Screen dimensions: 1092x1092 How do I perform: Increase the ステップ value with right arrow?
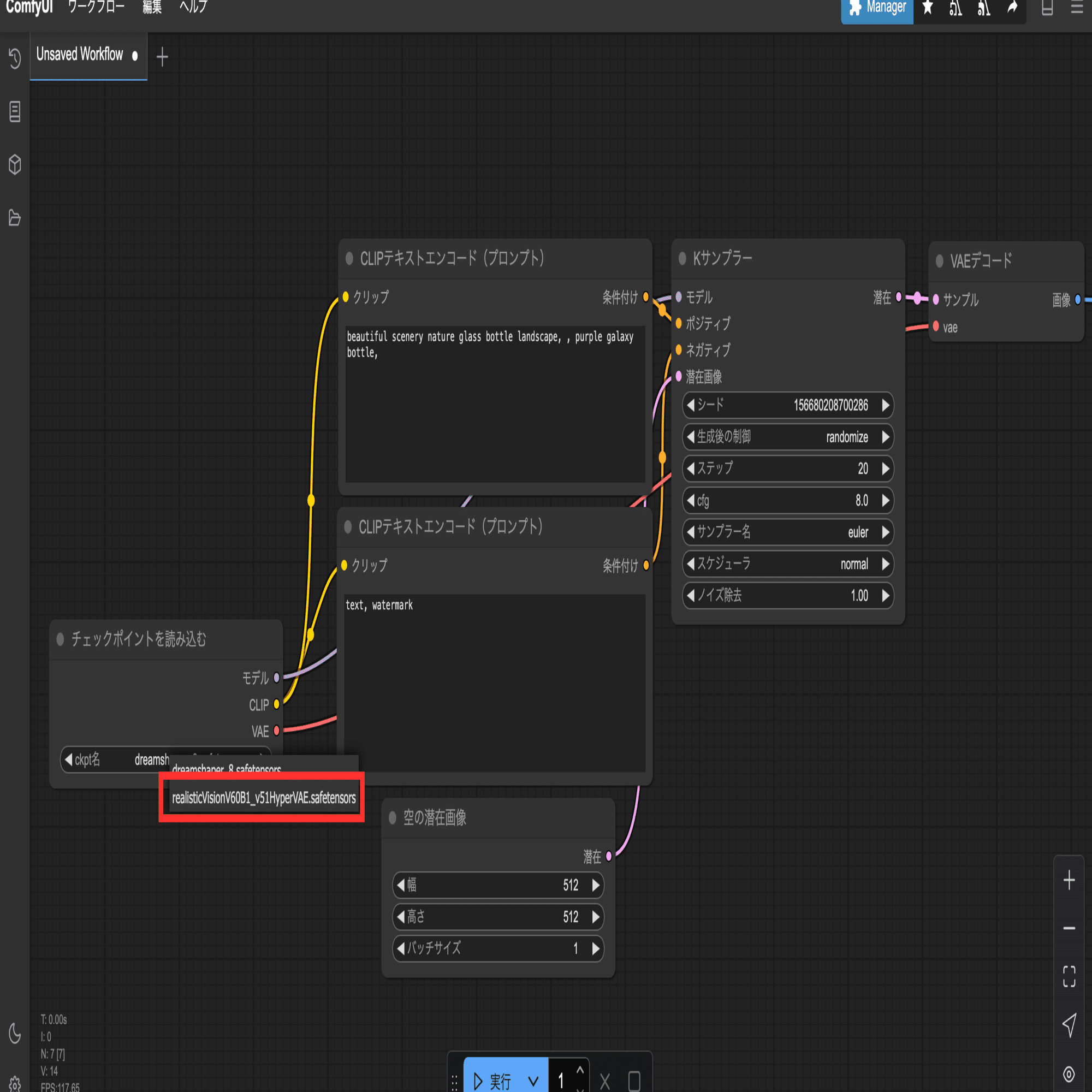tap(886, 468)
